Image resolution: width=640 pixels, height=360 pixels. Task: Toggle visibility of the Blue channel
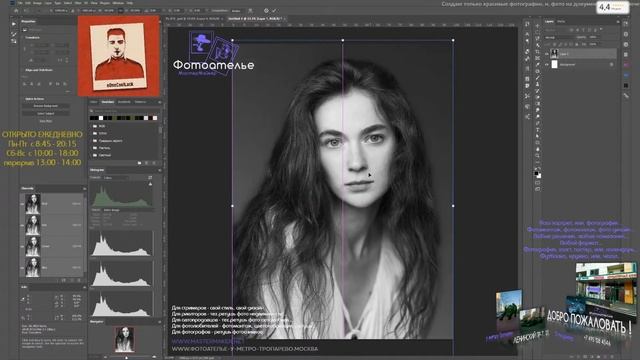[x=22, y=267]
